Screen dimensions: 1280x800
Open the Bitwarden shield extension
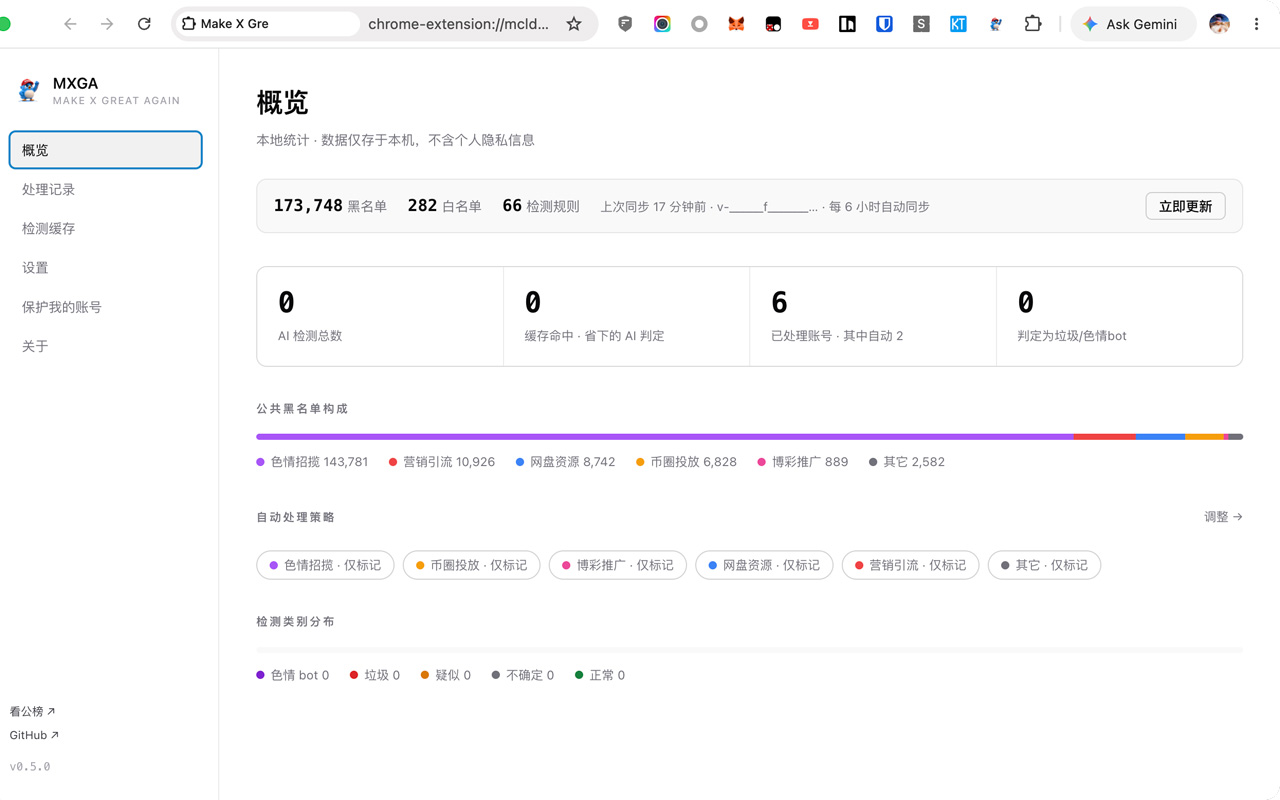click(x=884, y=24)
